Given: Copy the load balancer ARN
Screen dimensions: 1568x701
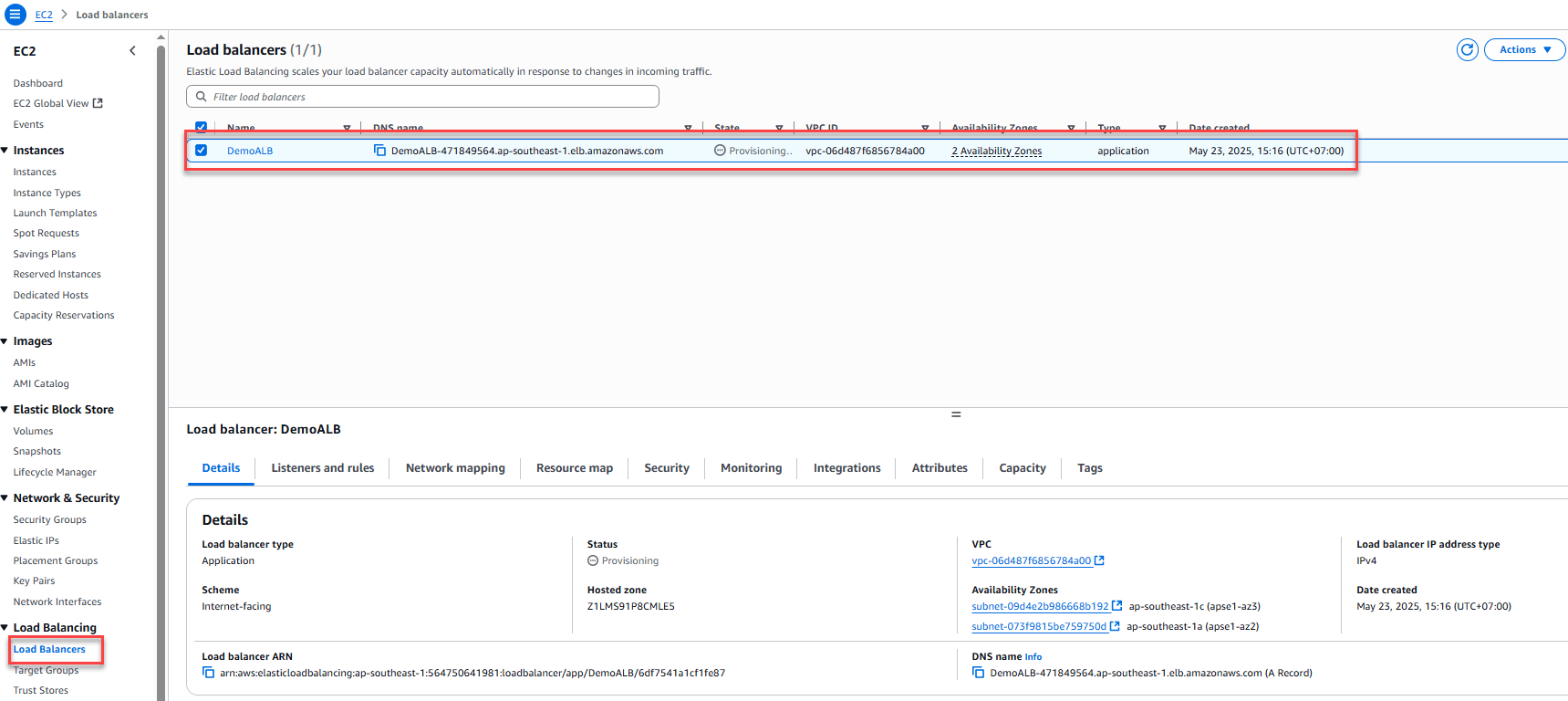Looking at the screenshot, I should click(208, 673).
